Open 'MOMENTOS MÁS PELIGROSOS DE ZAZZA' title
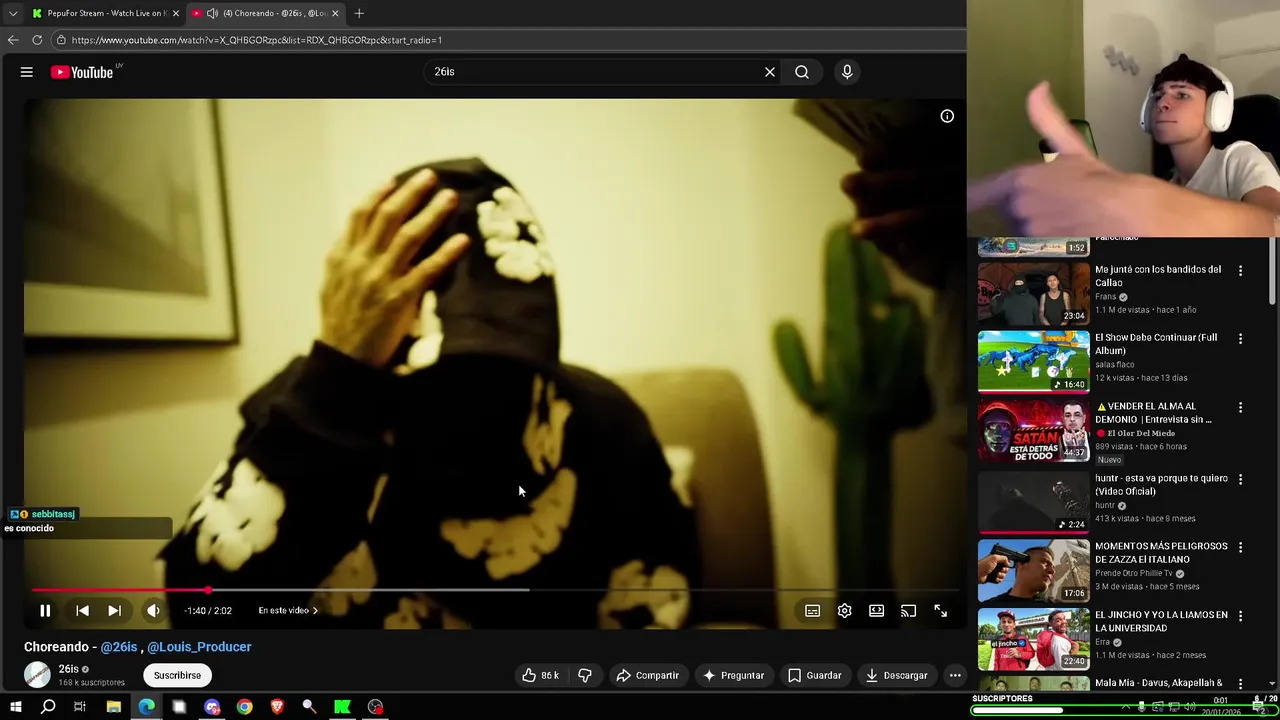Viewport: 1280px width, 720px height. click(1161, 553)
